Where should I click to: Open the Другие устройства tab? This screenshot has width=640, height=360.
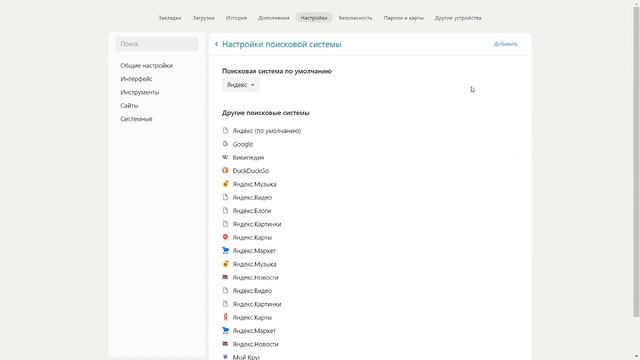[x=458, y=18]
